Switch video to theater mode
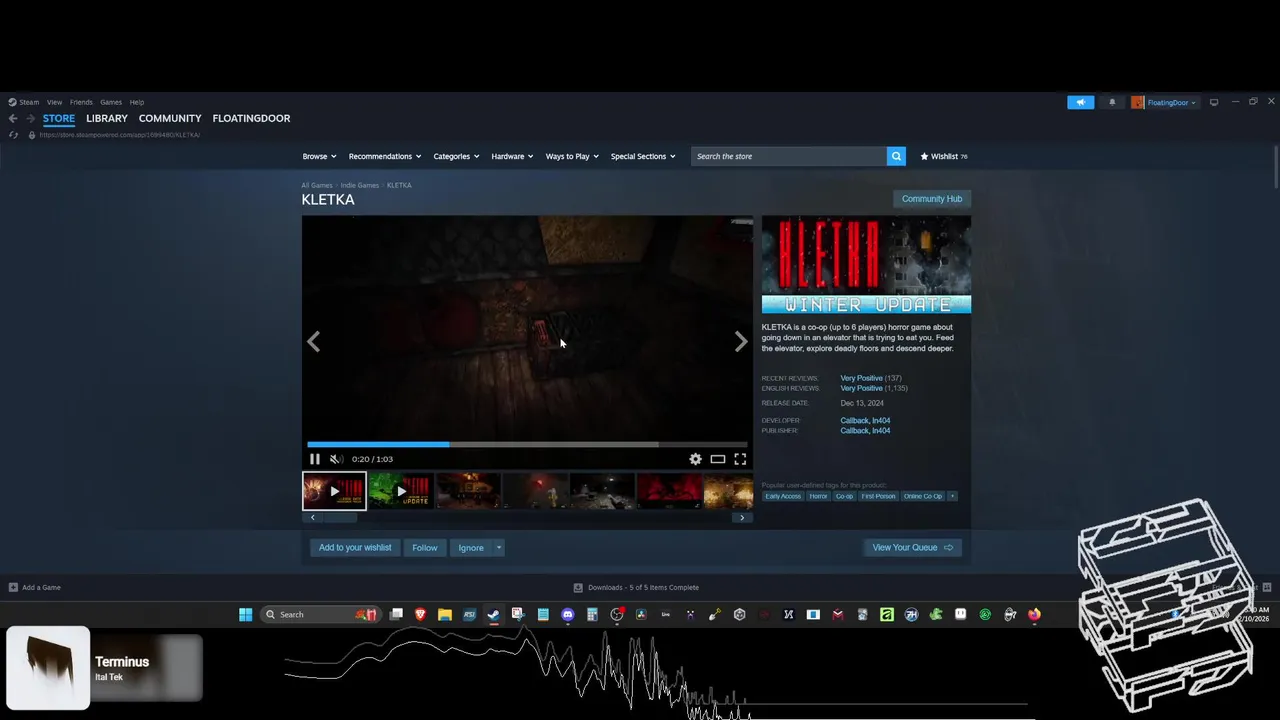 click(718, 459)
